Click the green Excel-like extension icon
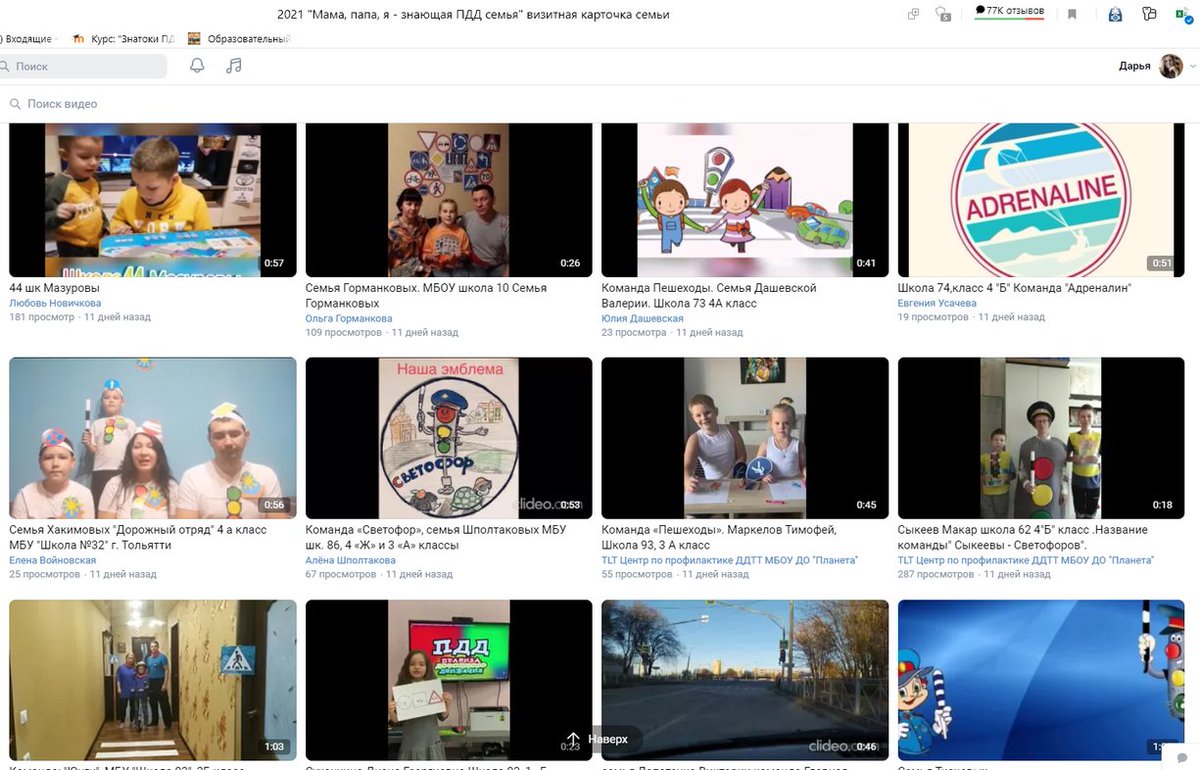Image resolution: width=1200 pixels, height=770 pixels. (x=1186, y=14)
